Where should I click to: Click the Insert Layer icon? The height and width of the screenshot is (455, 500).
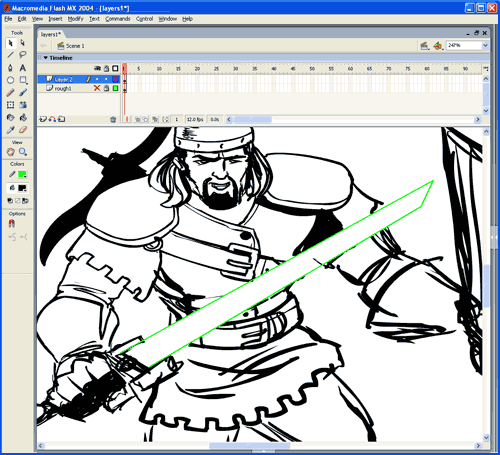coord(43,119)
